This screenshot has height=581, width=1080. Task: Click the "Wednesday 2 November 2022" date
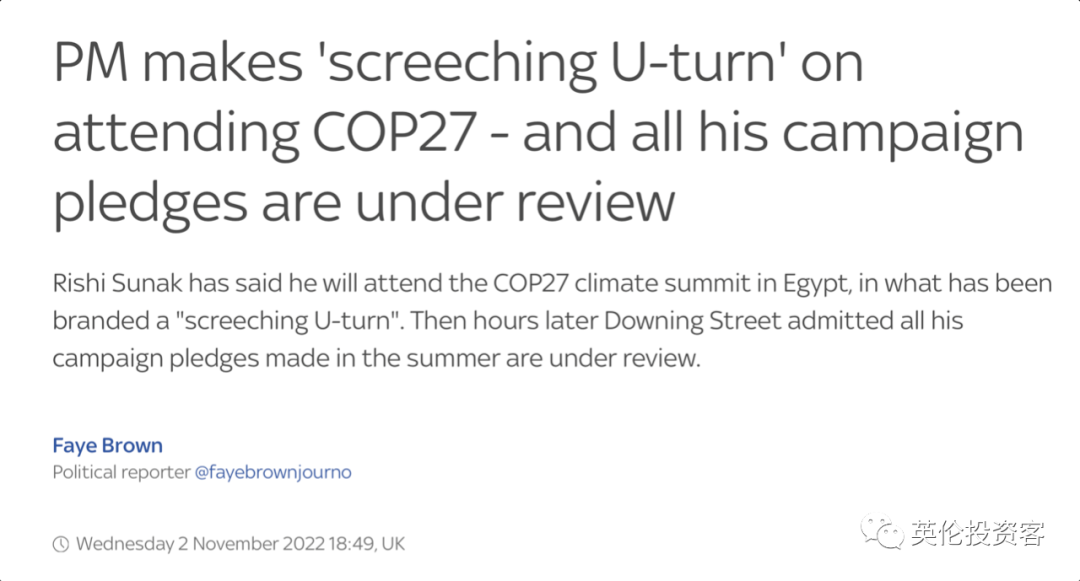click(x=200, y=544)
